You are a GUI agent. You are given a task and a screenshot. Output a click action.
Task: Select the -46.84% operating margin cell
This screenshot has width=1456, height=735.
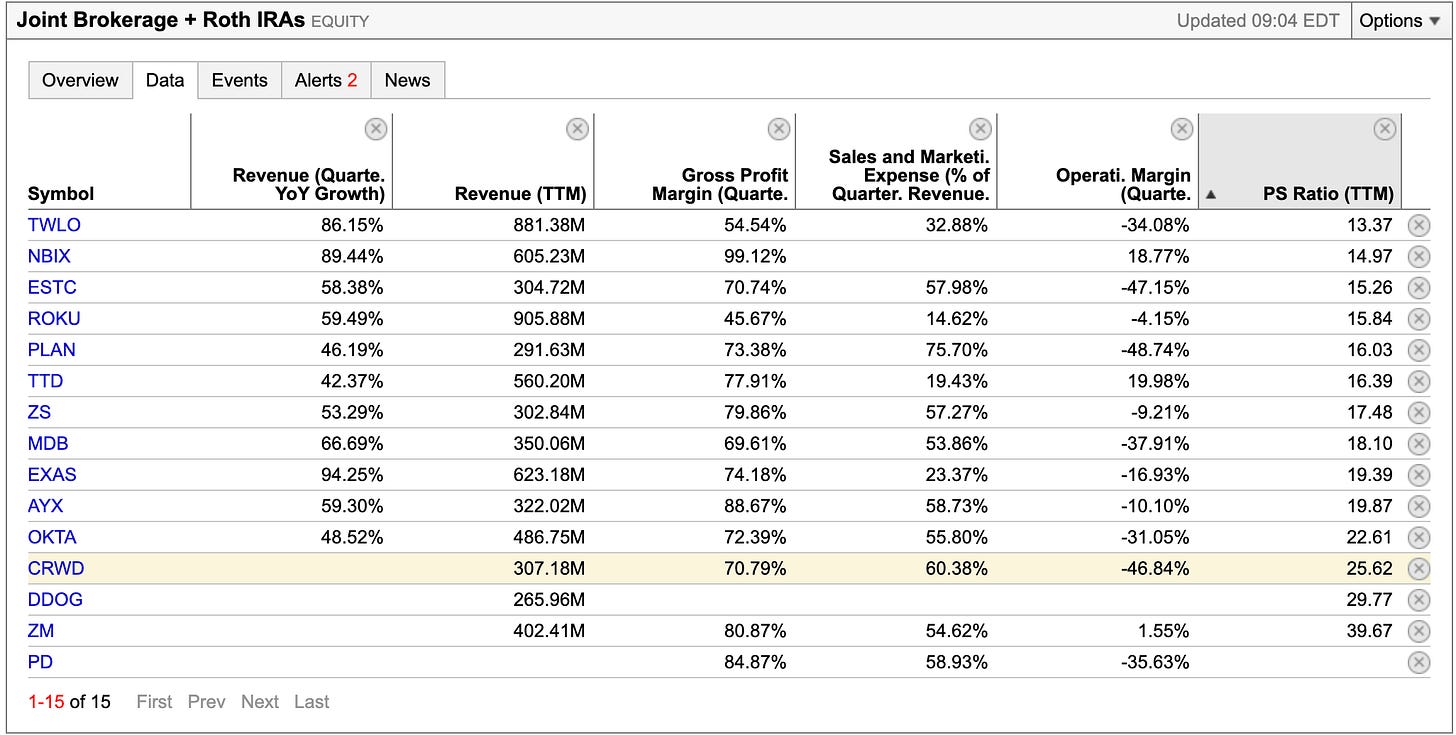(1154, 569)
